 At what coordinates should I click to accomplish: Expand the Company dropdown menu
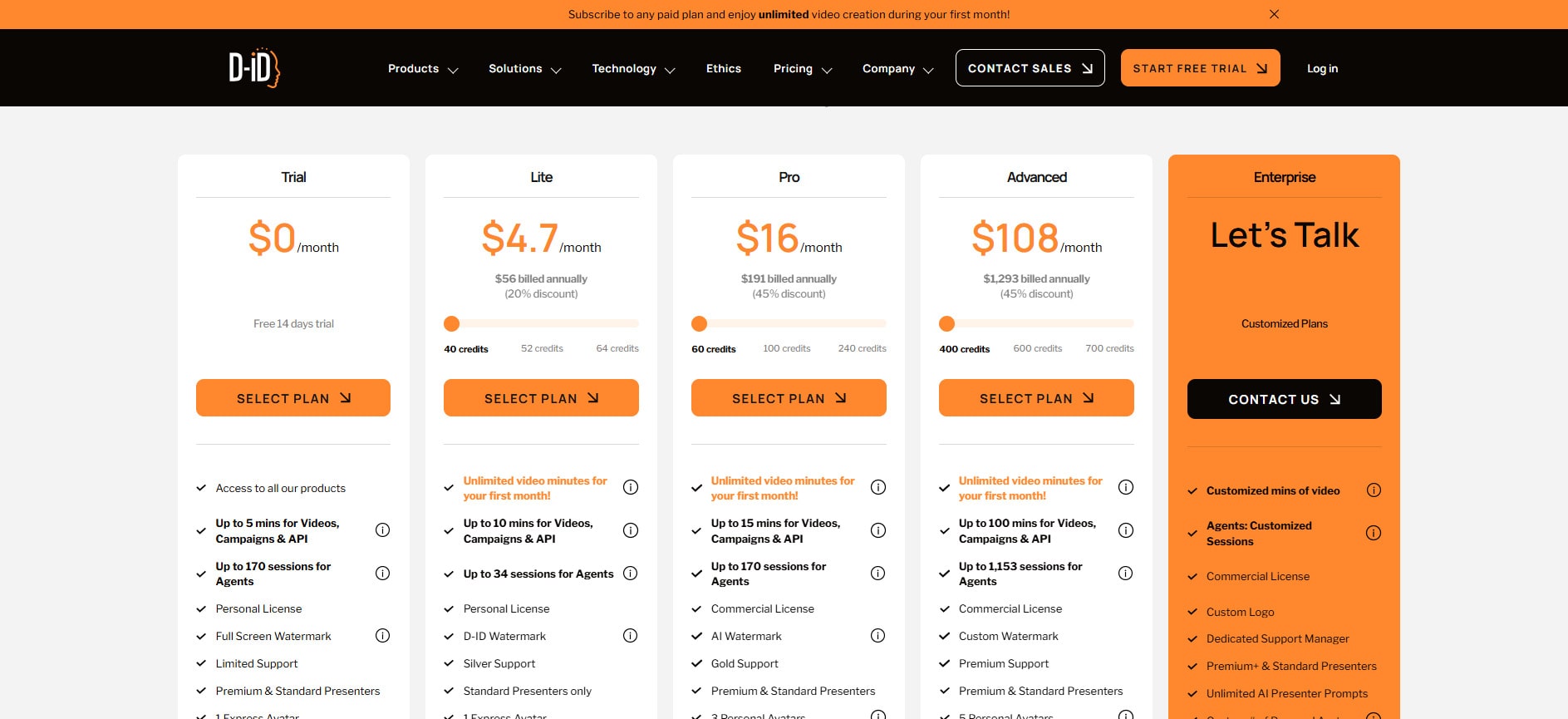pyautogui.click(x=898, y=69)
